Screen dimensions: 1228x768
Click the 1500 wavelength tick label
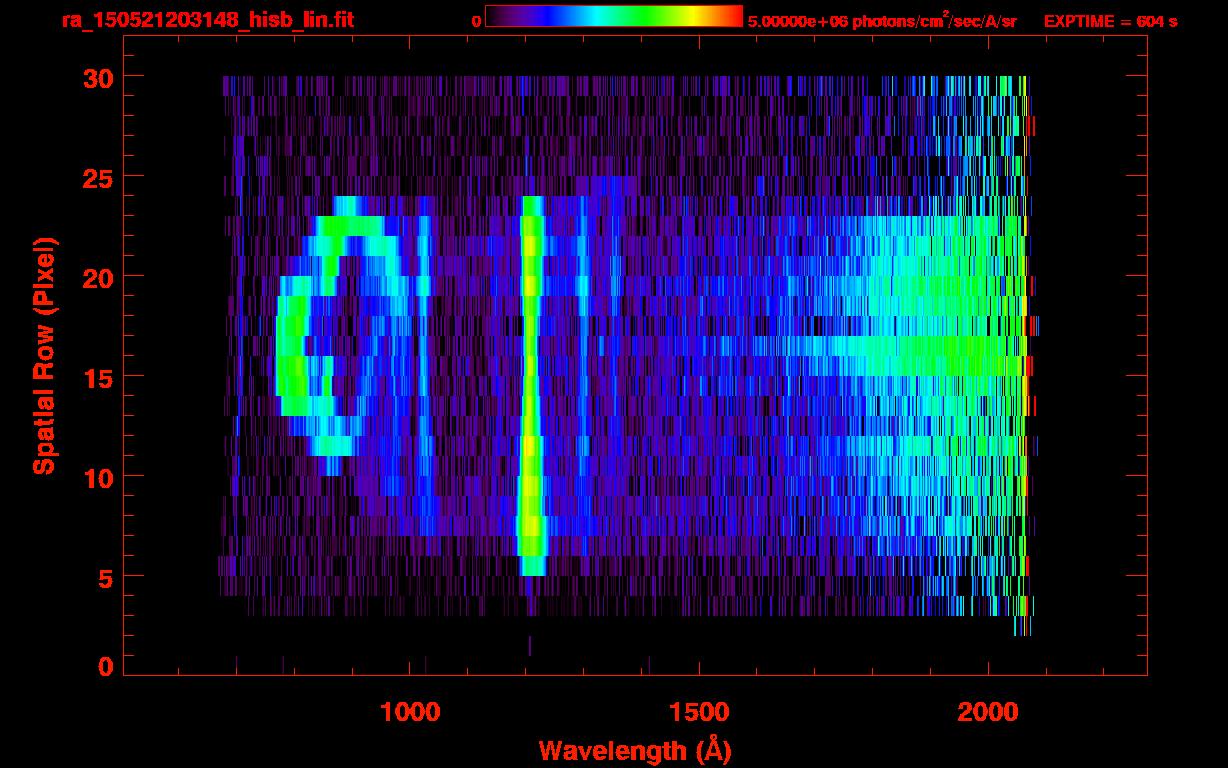click(699, 712)
